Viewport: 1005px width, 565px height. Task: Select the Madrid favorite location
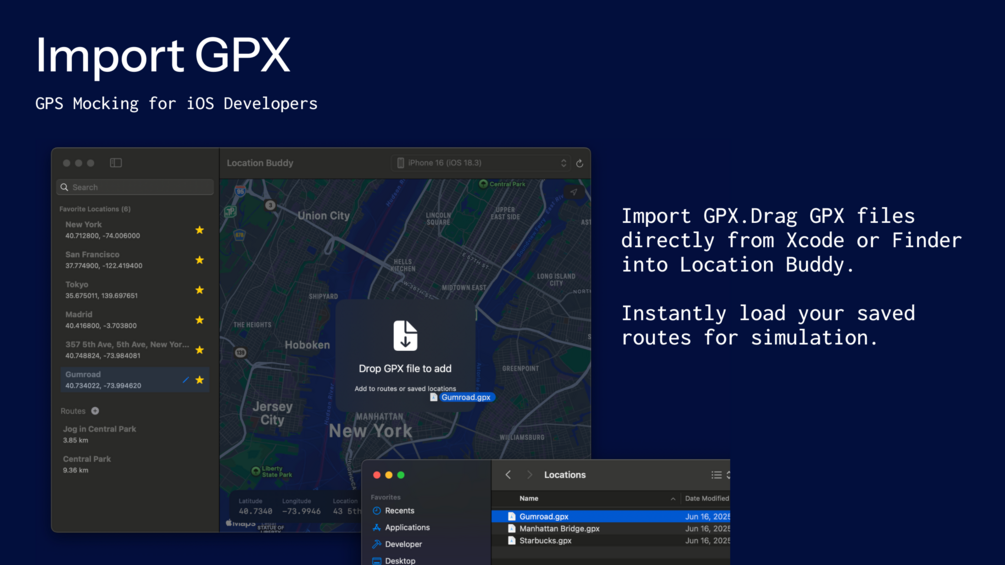pyautogui.click(x=135, y=320)
